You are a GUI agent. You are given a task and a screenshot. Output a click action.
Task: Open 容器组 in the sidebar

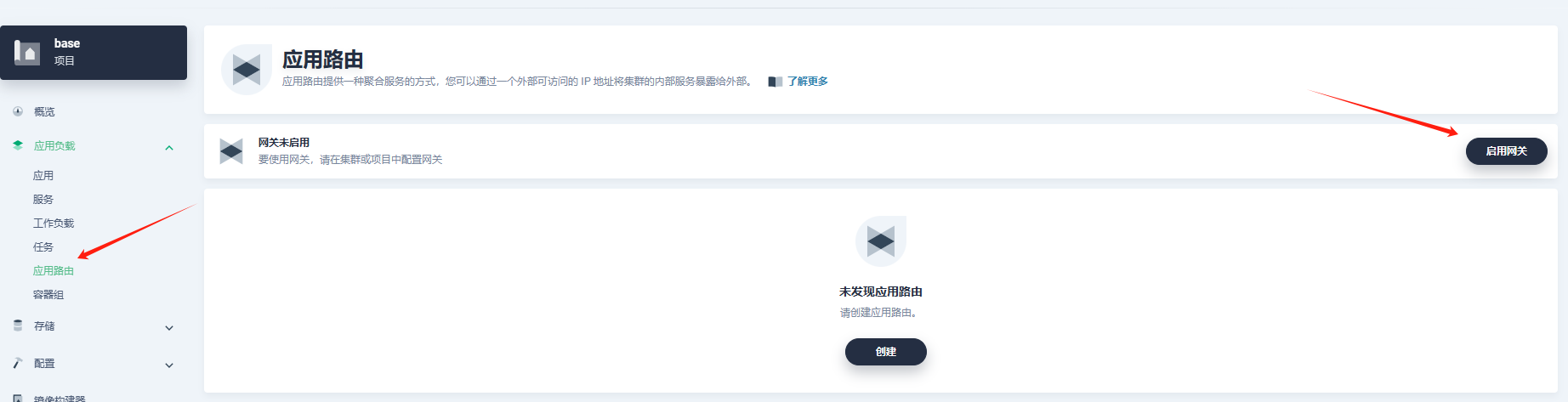tap(48, 295)
